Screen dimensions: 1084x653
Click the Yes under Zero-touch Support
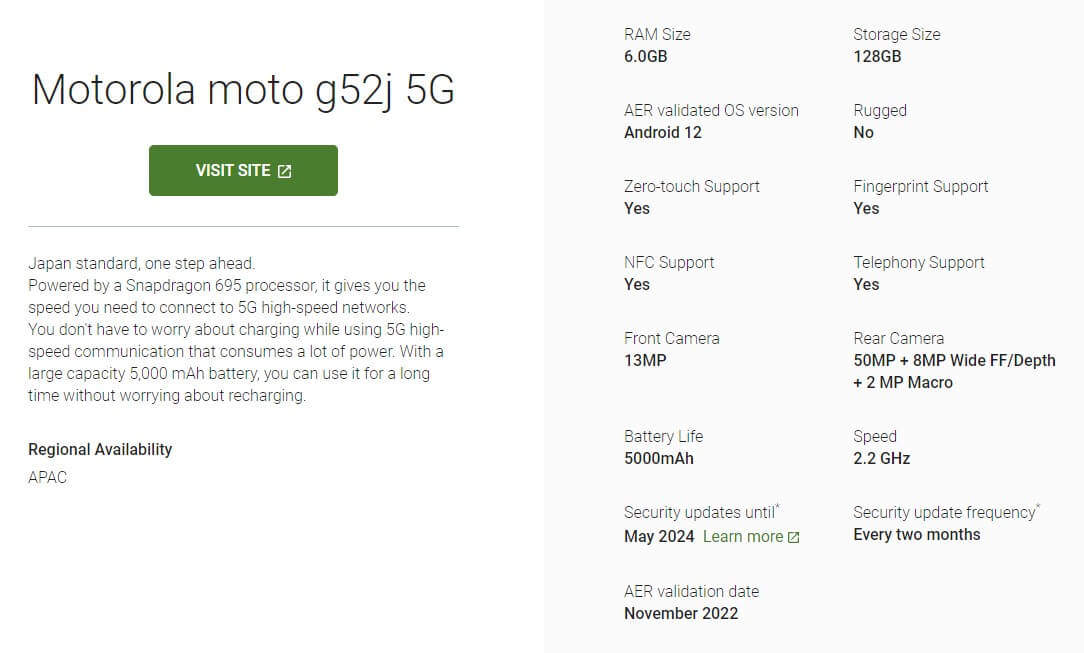(637, 209)
